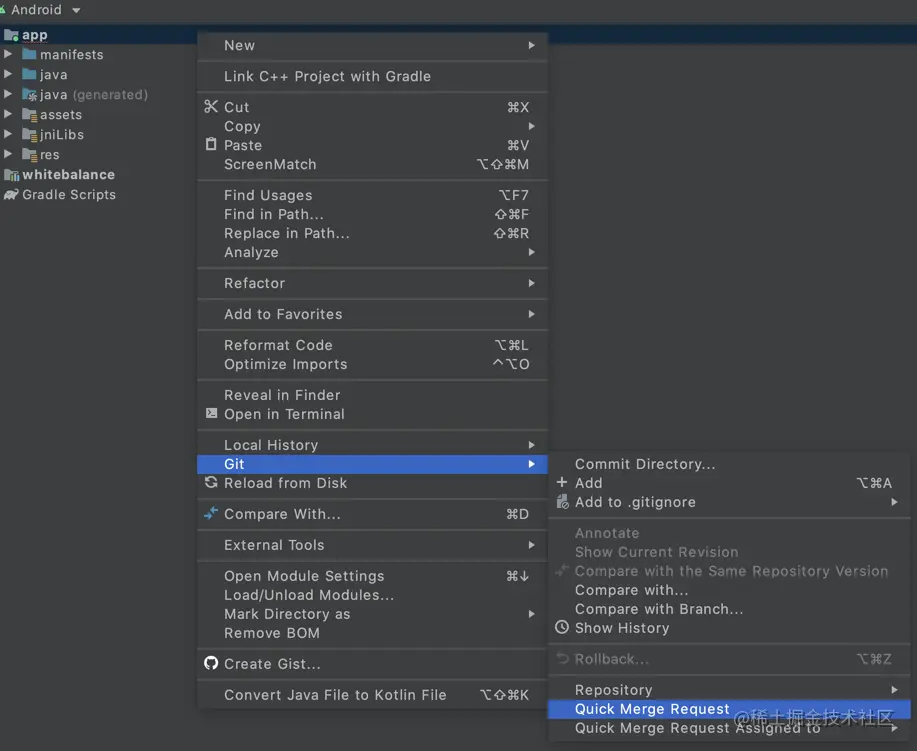Screen dimensions: 917x751
Task: Click the plus icon beside Add
Action: (562, 482)
